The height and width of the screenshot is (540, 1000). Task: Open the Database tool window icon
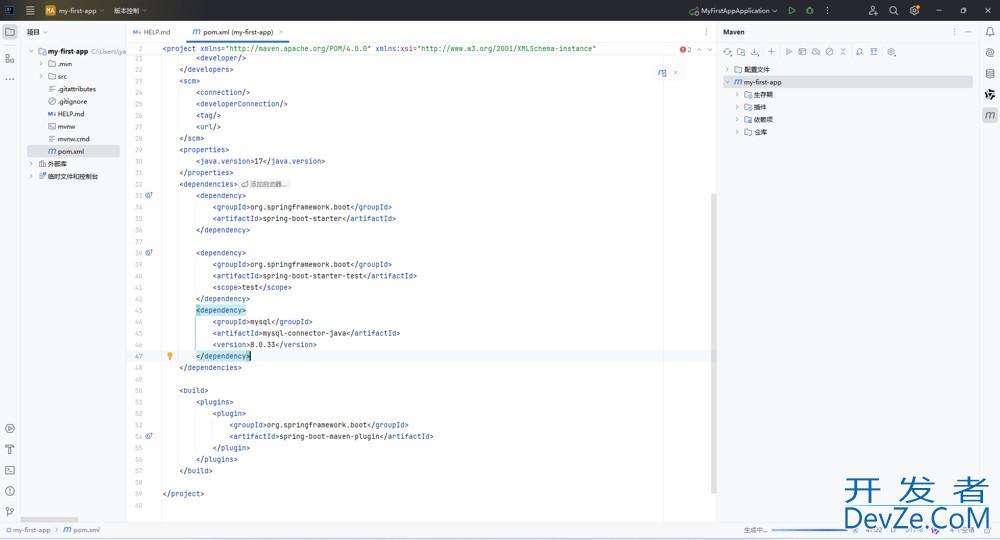pyautogui.click(x=990, y=73)
